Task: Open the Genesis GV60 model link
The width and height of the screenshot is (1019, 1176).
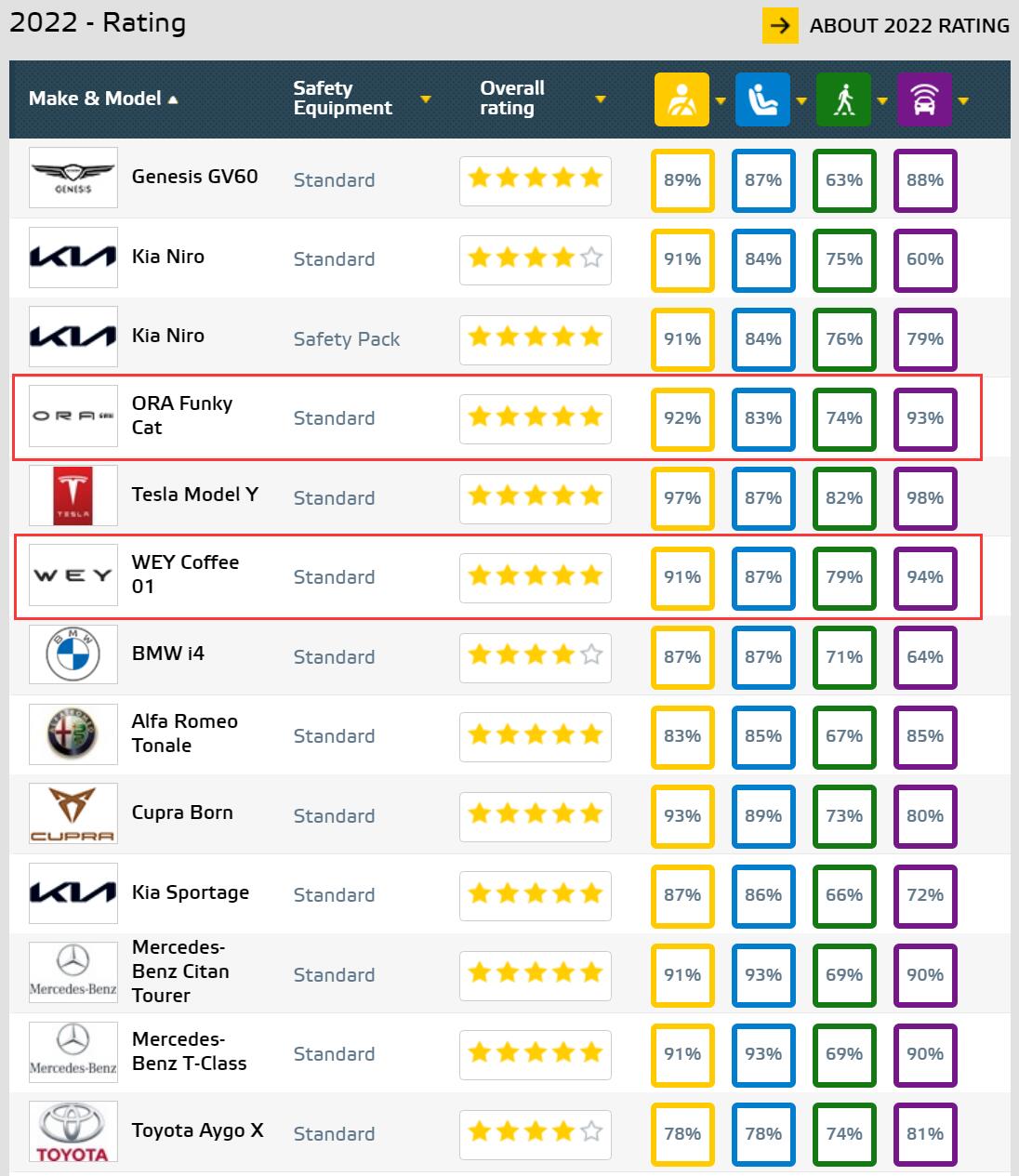Action: click(194, 177)
